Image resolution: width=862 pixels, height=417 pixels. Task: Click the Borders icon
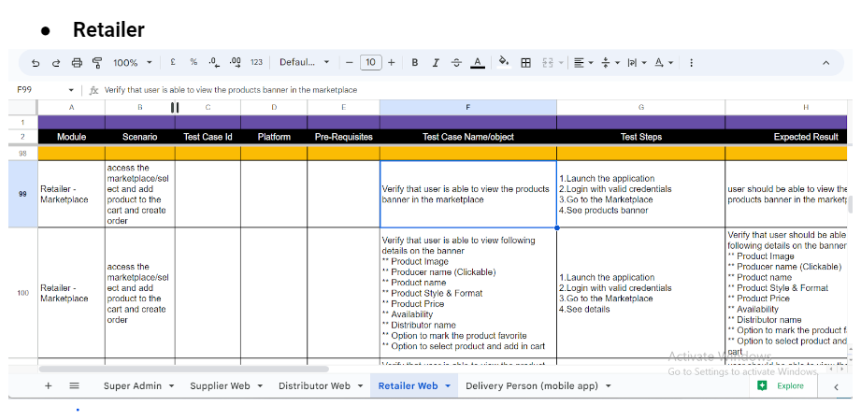(x=526, y=62)
